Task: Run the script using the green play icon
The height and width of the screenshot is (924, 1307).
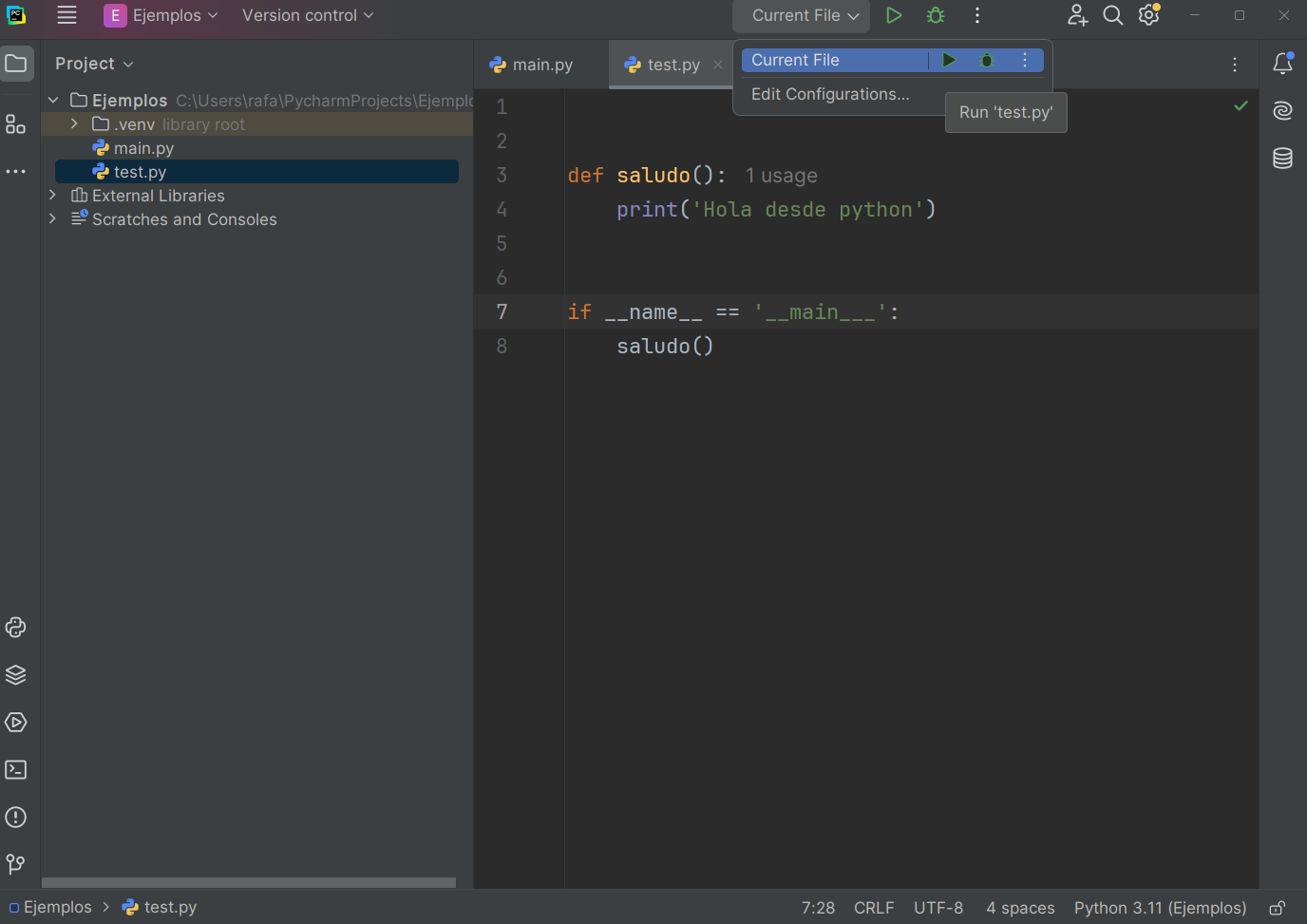Action: point(893,15)
